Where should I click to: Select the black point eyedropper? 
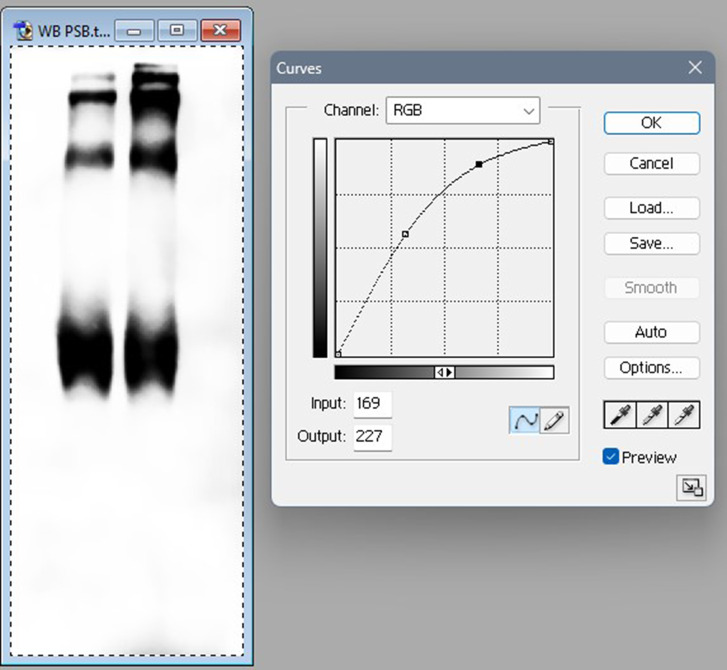[620, 415]
